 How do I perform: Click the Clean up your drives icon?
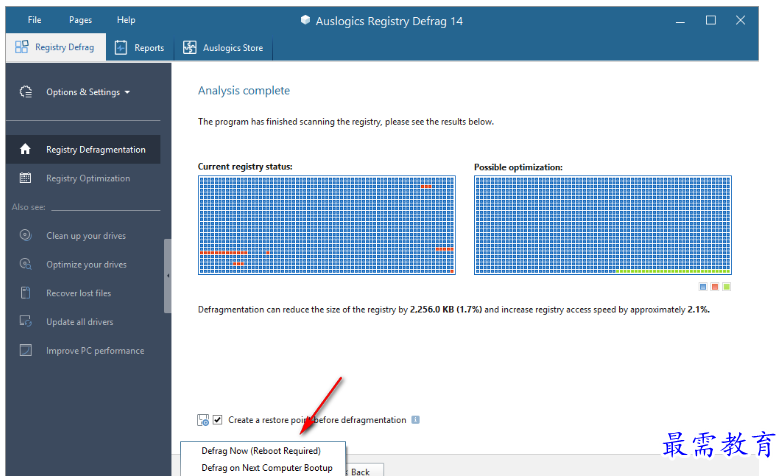(26, 235)
